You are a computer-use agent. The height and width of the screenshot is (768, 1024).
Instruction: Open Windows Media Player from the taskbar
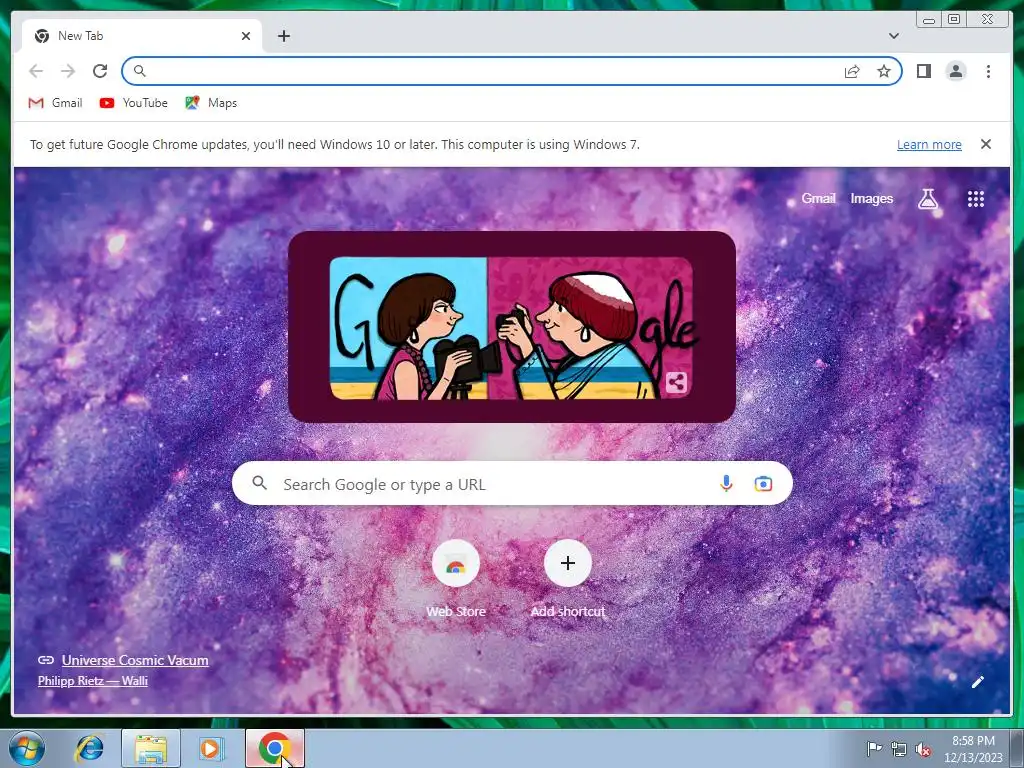pyautogui.click(x=210, y=748)
